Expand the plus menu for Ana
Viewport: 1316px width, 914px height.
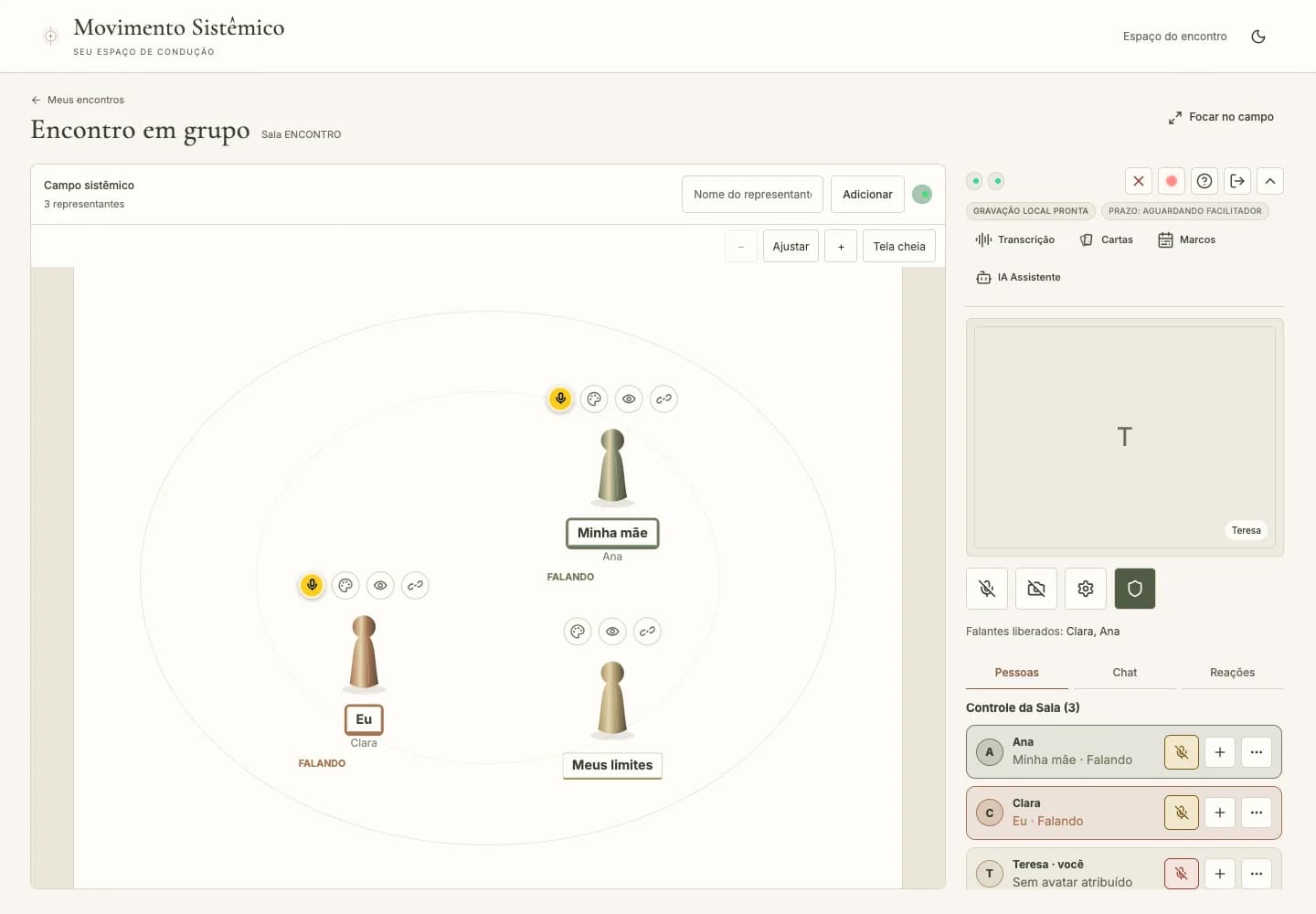(1220, 752)
